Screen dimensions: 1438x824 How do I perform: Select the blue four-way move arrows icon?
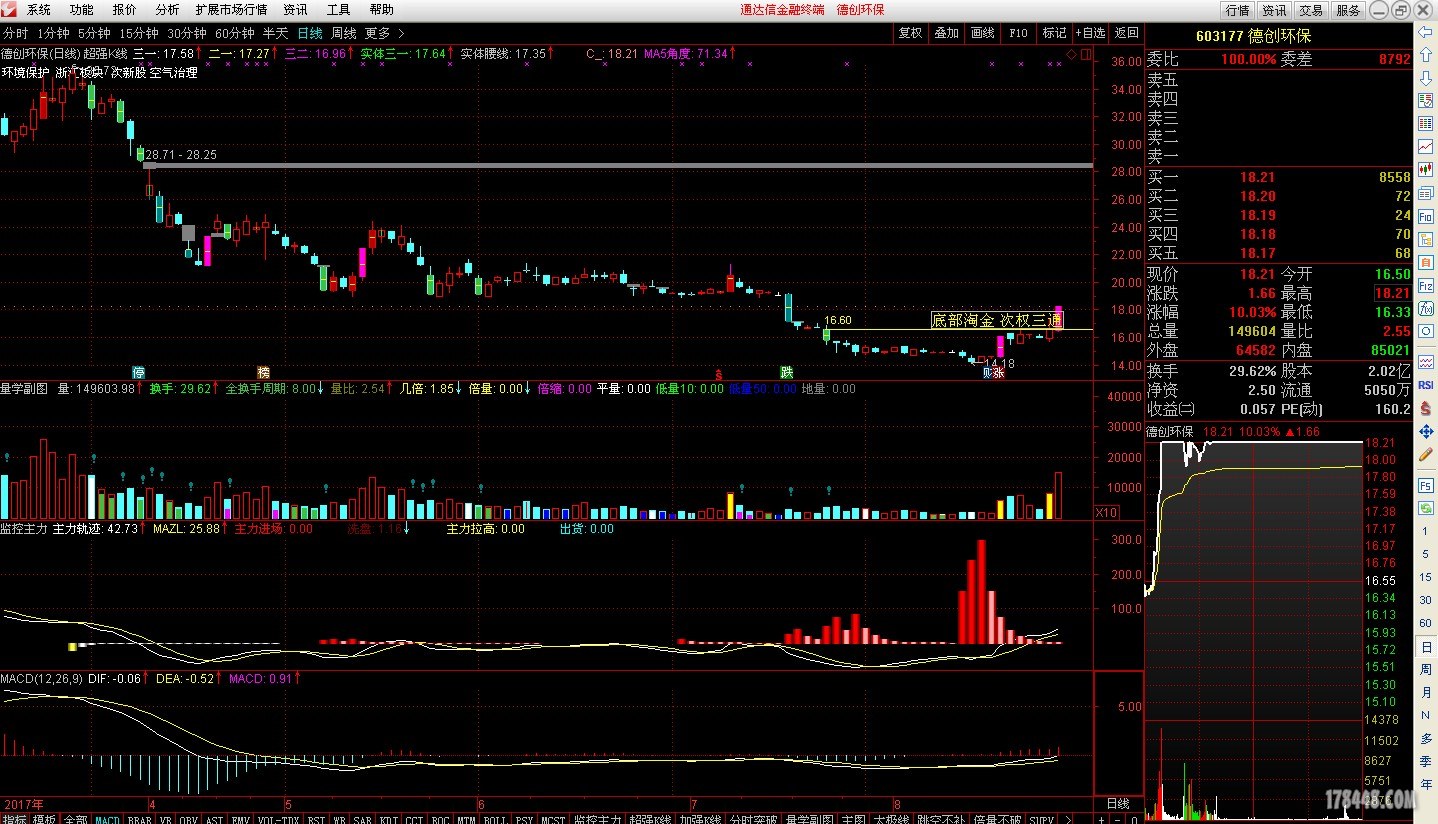coord(1426,431)
